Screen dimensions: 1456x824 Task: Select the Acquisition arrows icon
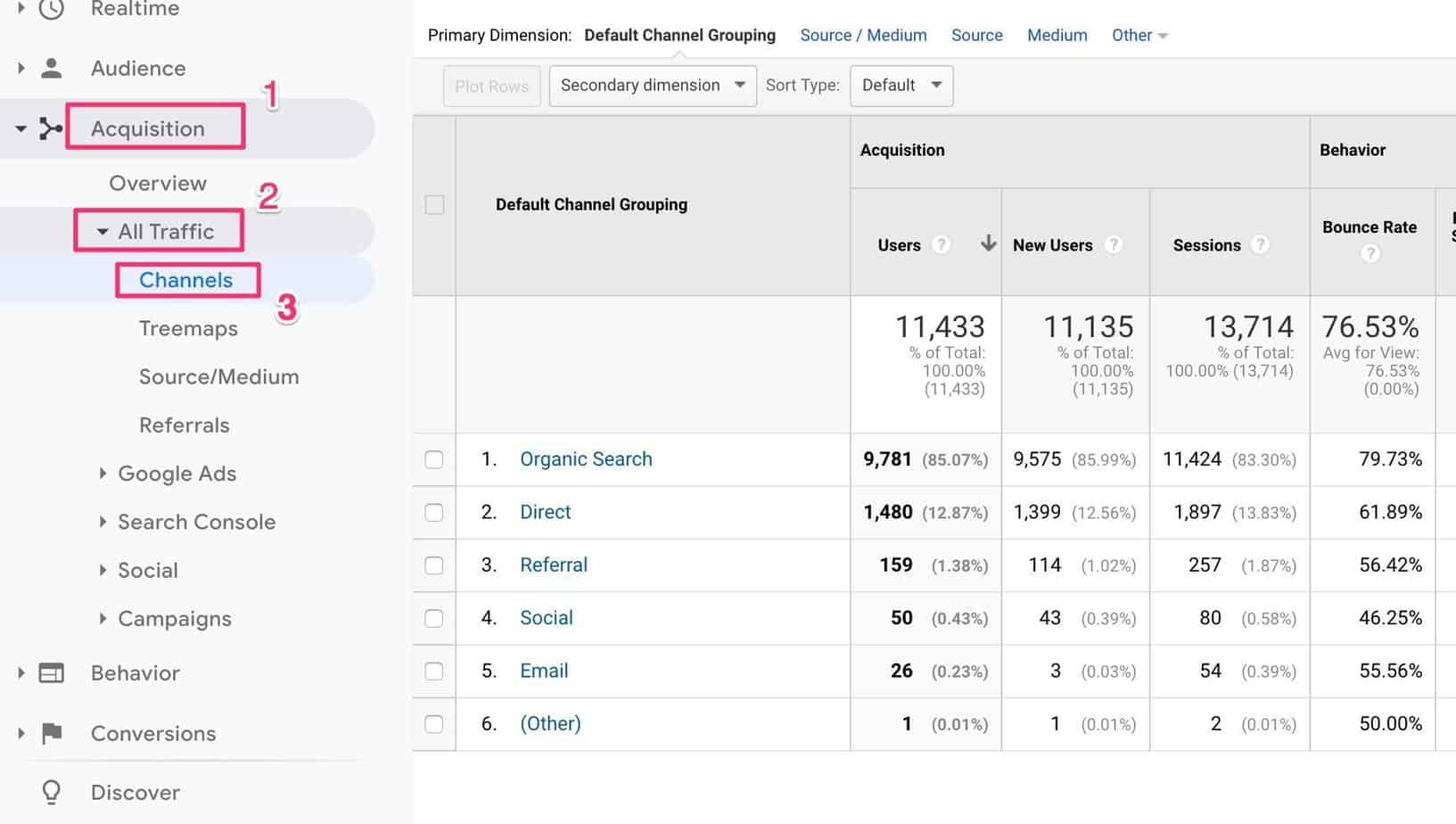(50, 128)
